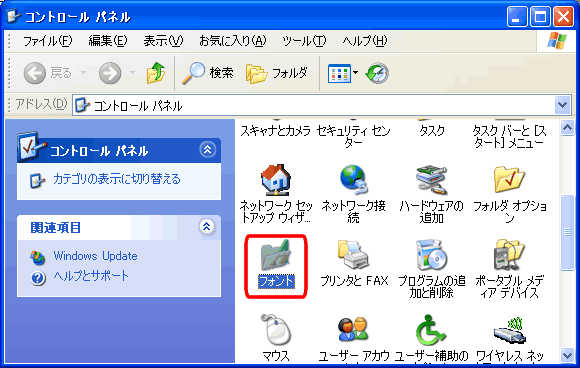580x368 pixels.
Task: Collapse the 関連項目 side panel section
Action: tap(207, 226)
